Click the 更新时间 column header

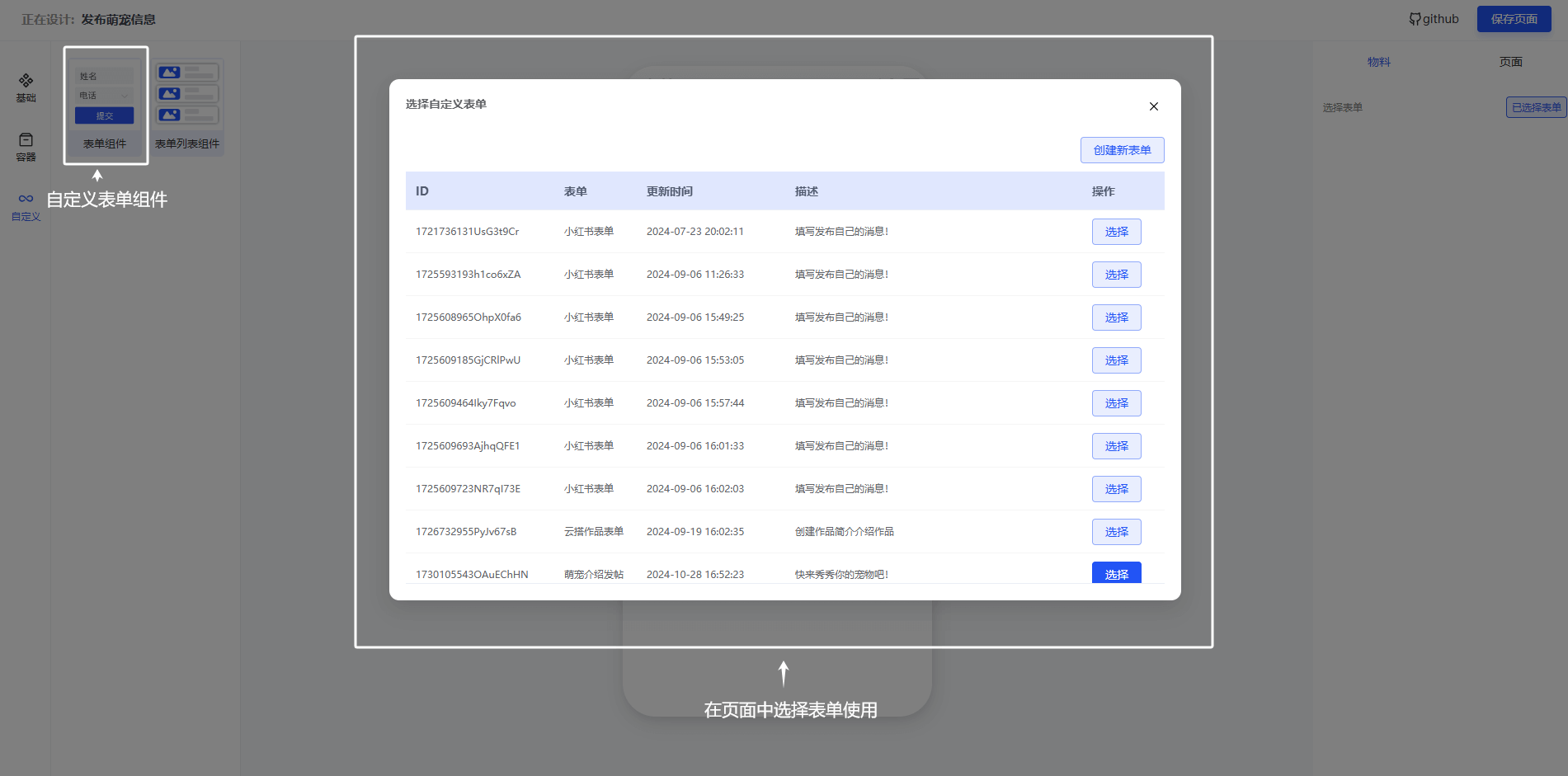(669, 191)
